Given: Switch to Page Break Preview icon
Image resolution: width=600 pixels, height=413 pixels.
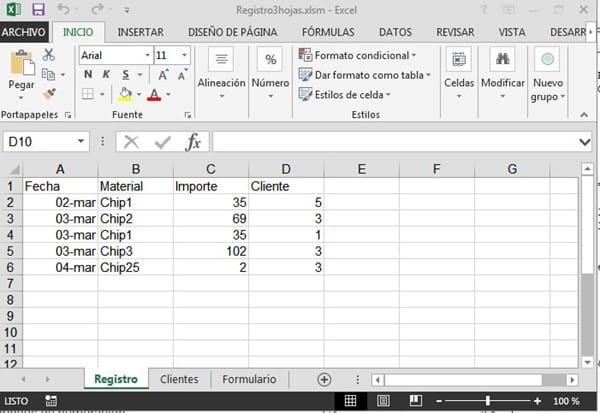Looking at the screenshot, I should (x=415, y=401).
